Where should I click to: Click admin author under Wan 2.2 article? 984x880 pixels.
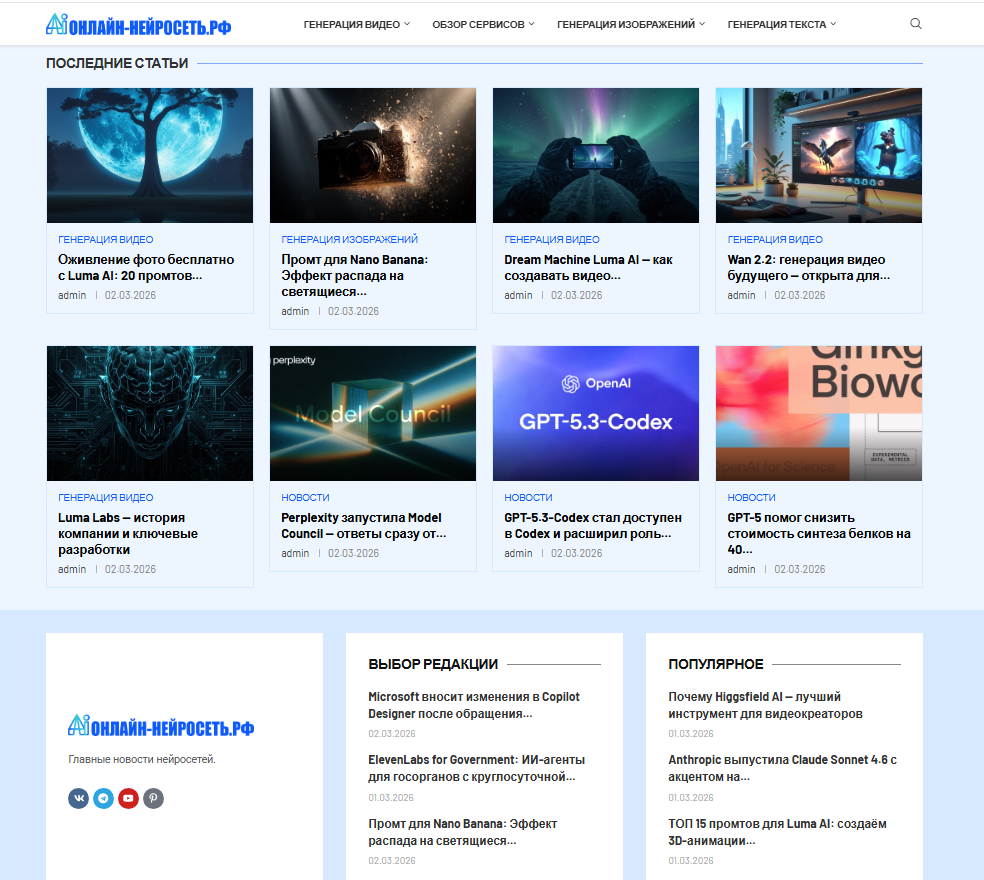[741, 296]
